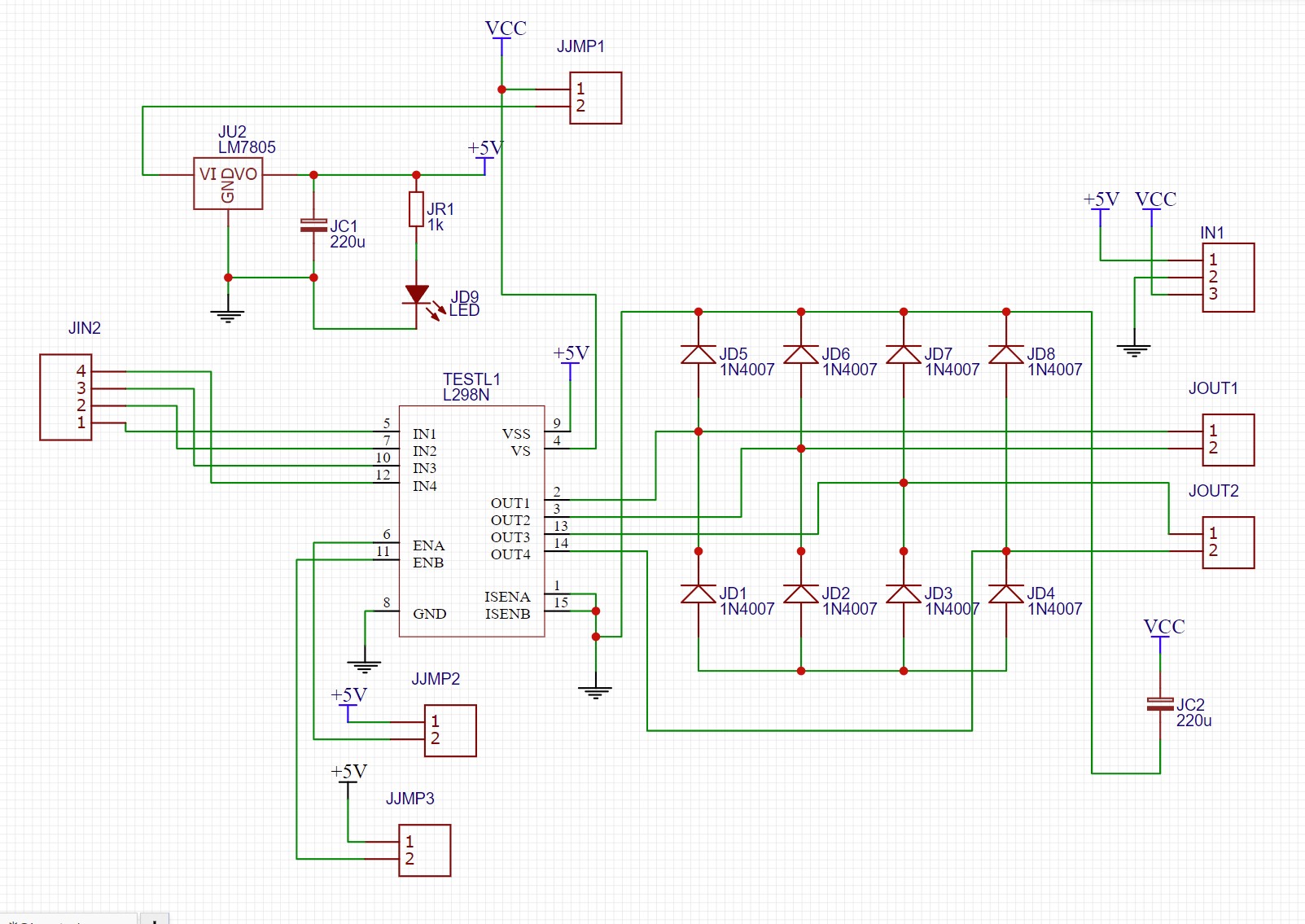The image size is (1305, 924).
Task: Select diode JD7 symbol
Action: point(904,355)
